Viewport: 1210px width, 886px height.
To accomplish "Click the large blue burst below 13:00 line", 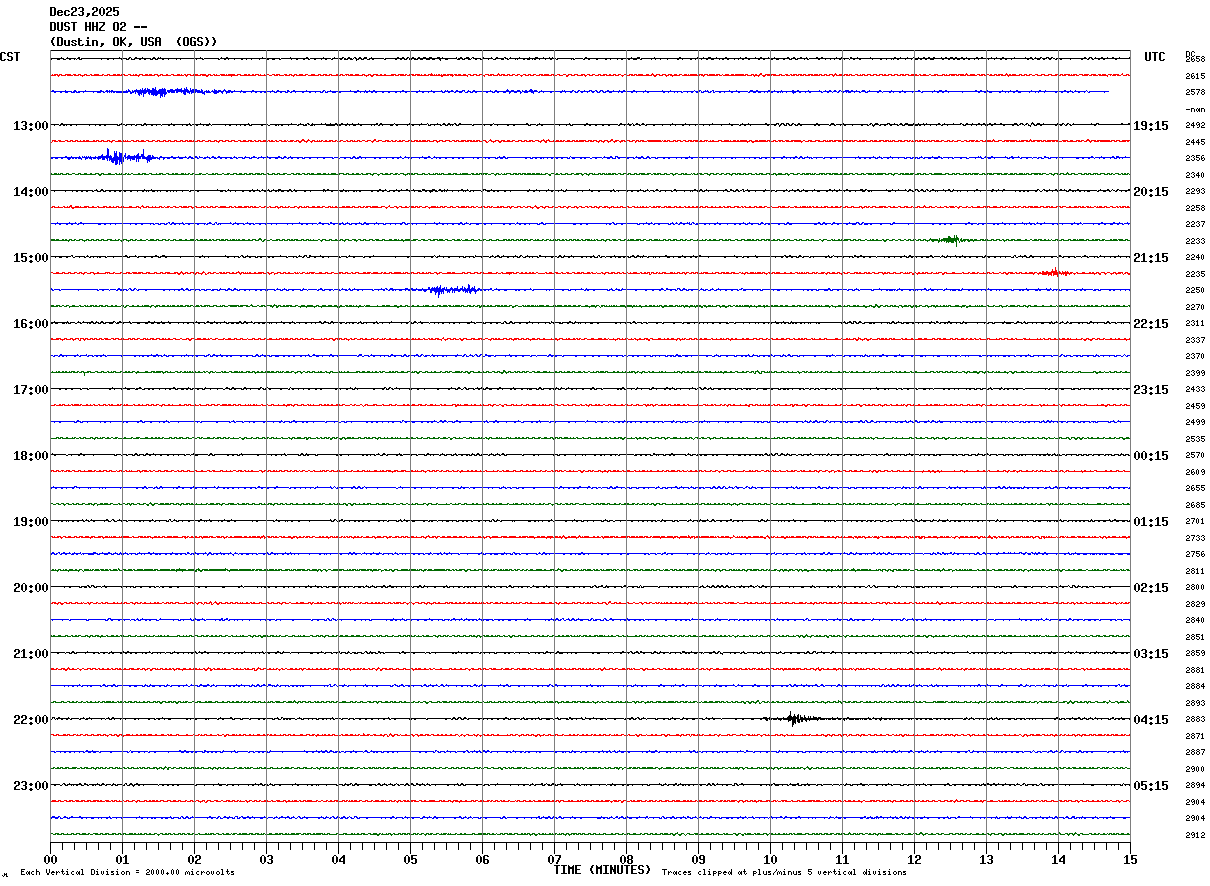I will (x=116, y=157).
